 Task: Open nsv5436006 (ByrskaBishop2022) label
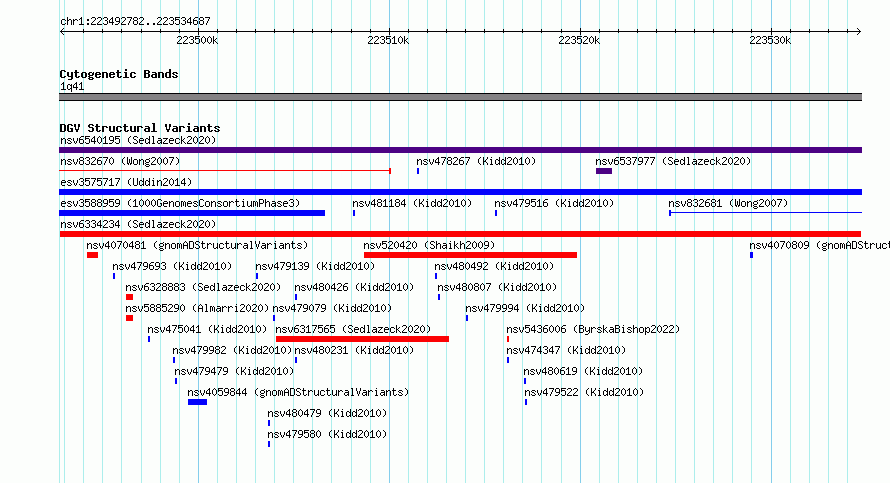pyautogui.click(x=593, y=329)
